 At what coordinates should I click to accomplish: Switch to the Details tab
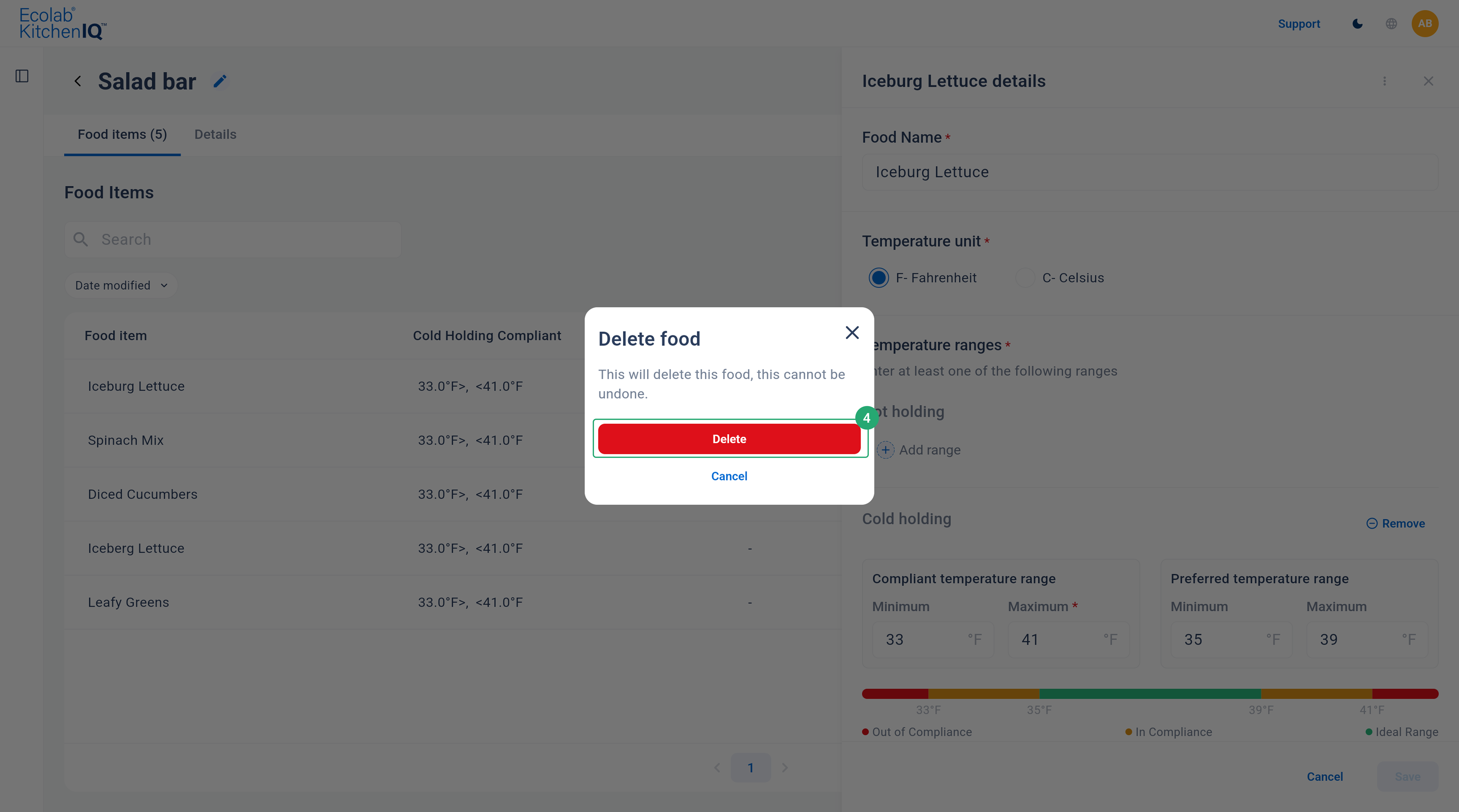click(215, 135)
